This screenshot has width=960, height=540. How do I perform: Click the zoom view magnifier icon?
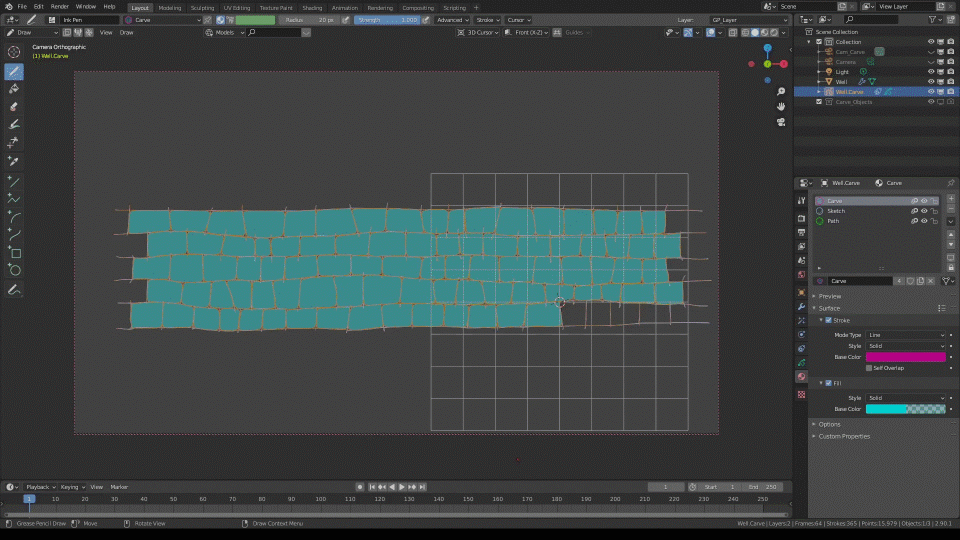(781, 91)
